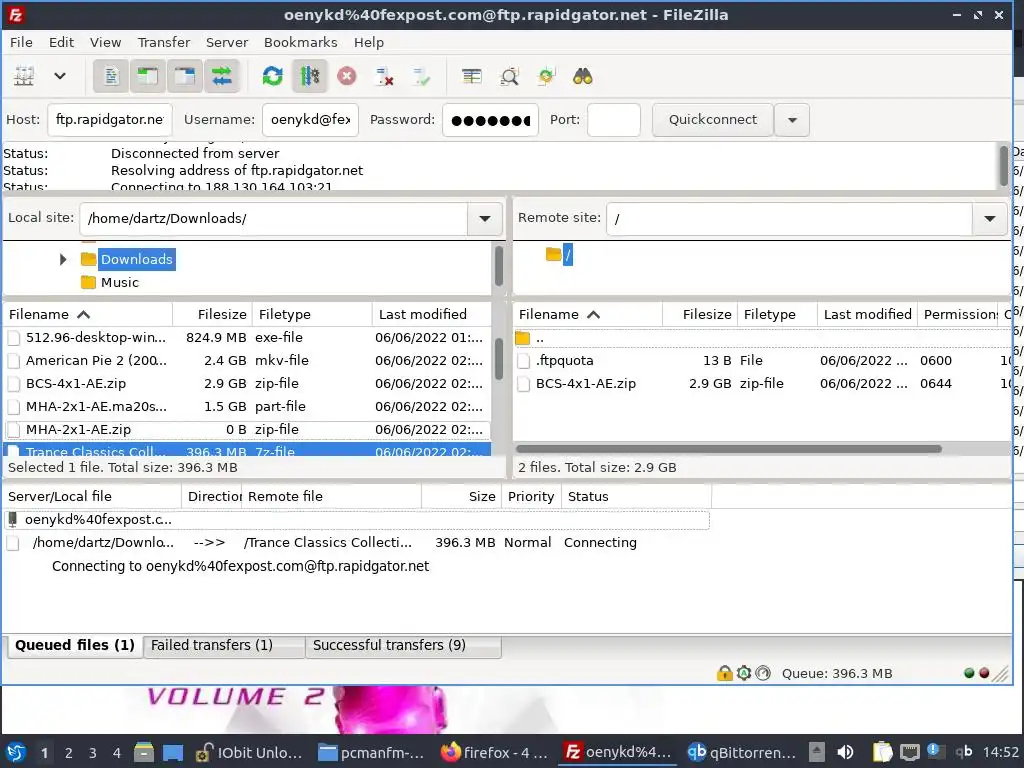Sort remote files by Filetype column
The image size is (1024, 768).
[777, 314]
